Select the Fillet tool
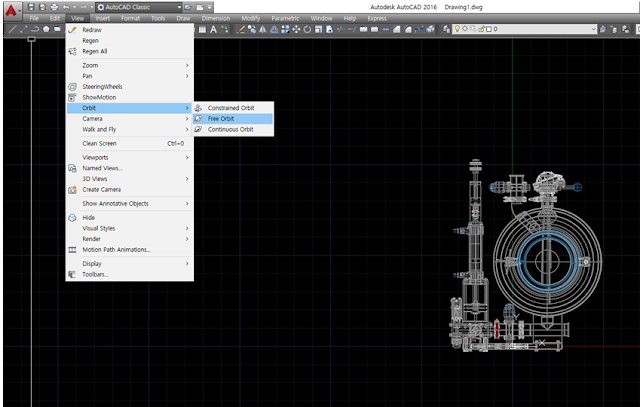The width and height of the screenshot is (640, 407). (x=408, y=29)
